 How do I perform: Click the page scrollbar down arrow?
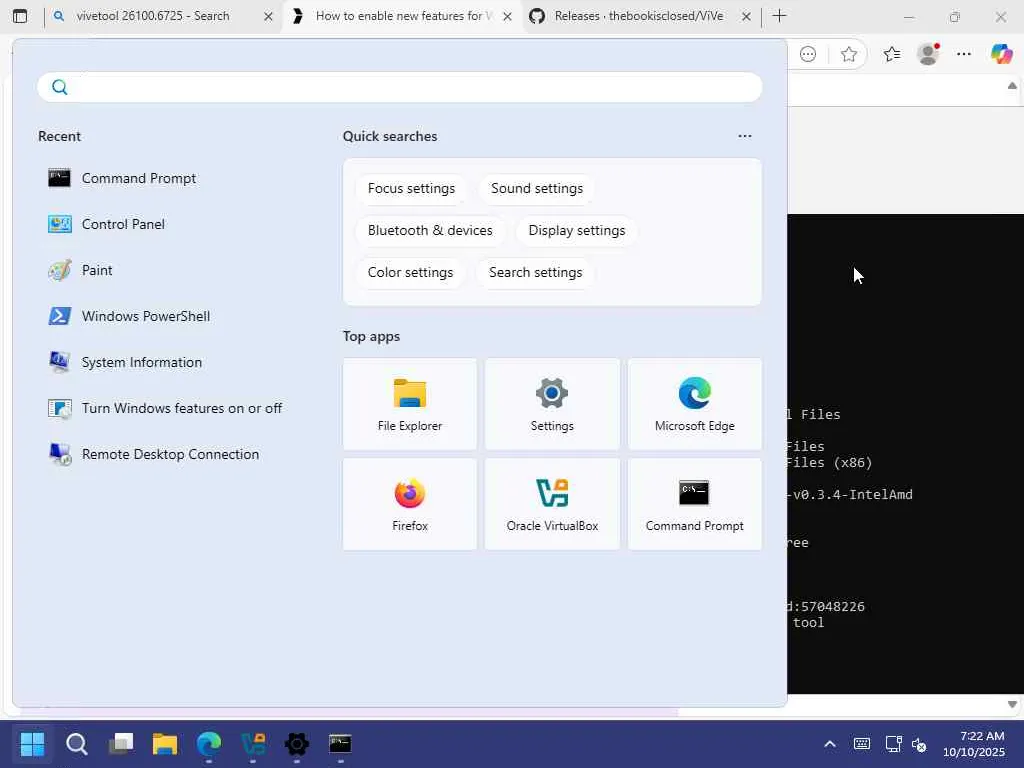pos(1012,704)
